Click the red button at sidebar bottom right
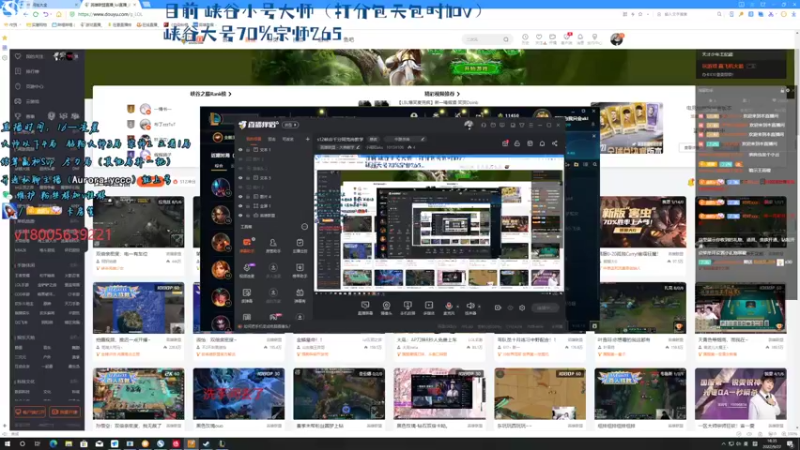This screenshot has width=800, height=450. [65, 412]
